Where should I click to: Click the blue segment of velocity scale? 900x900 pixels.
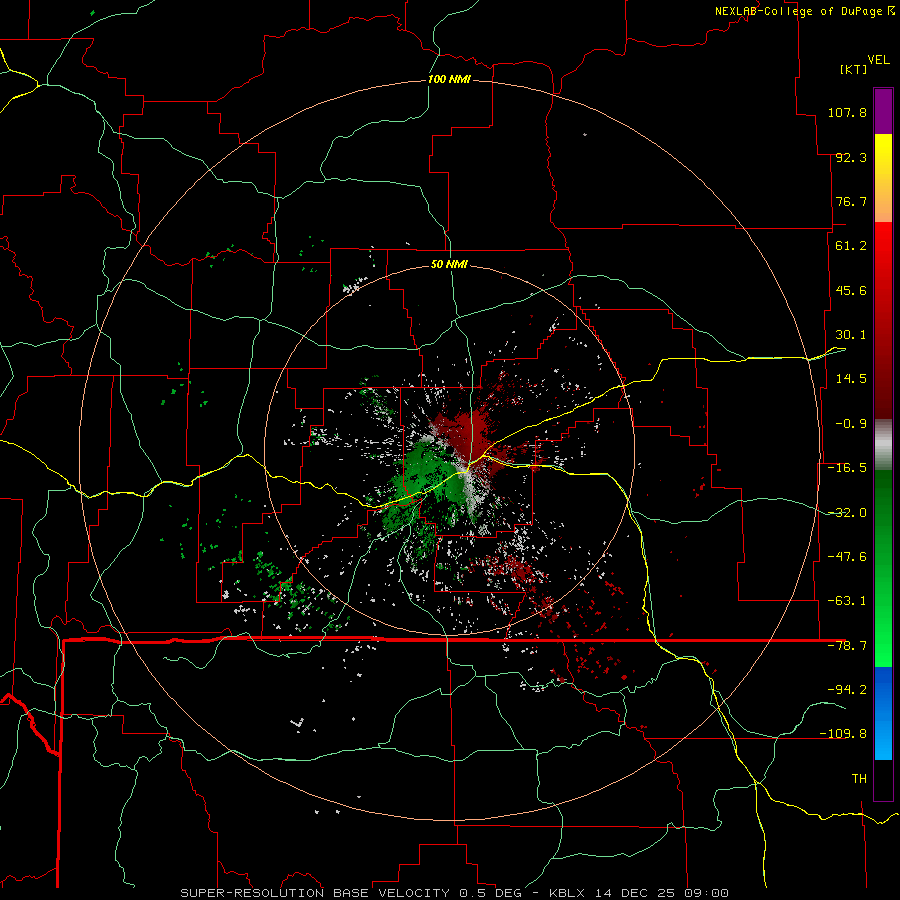(883, 713)
